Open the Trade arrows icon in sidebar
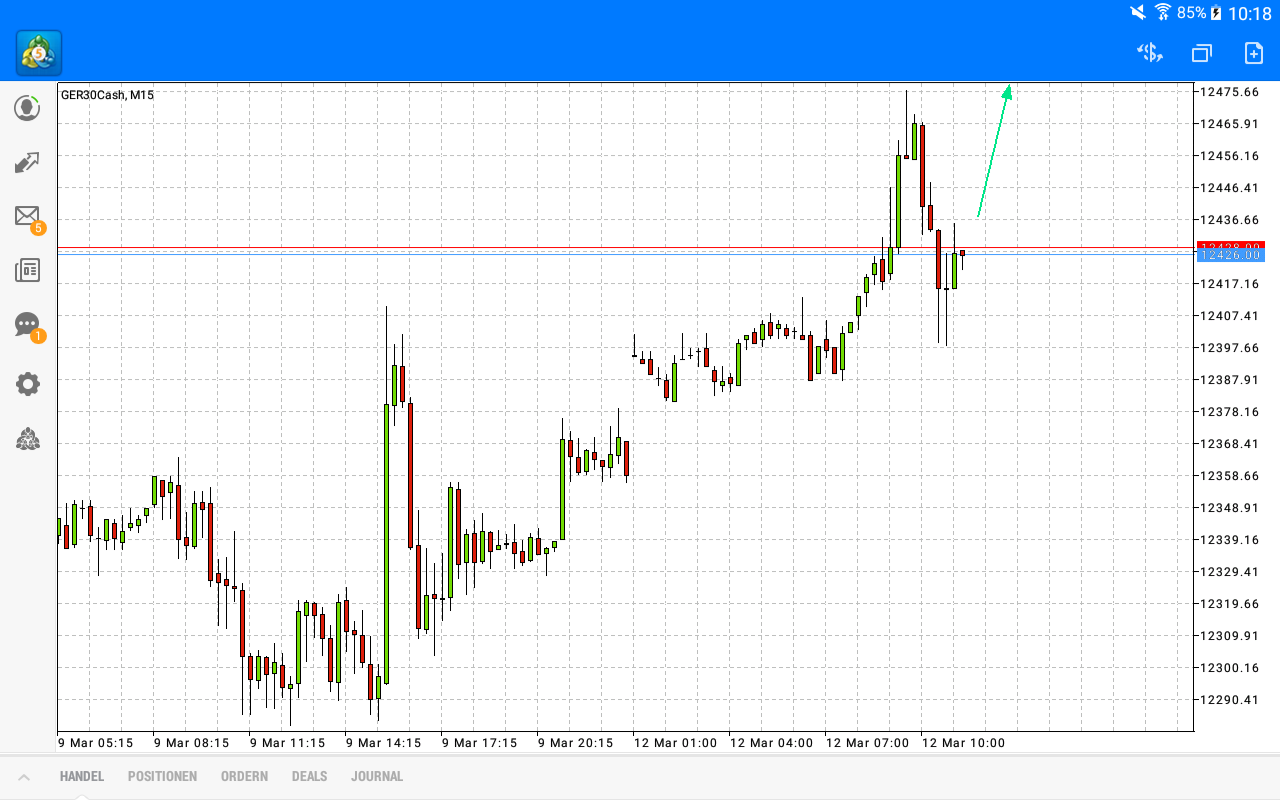 [27, 162]
